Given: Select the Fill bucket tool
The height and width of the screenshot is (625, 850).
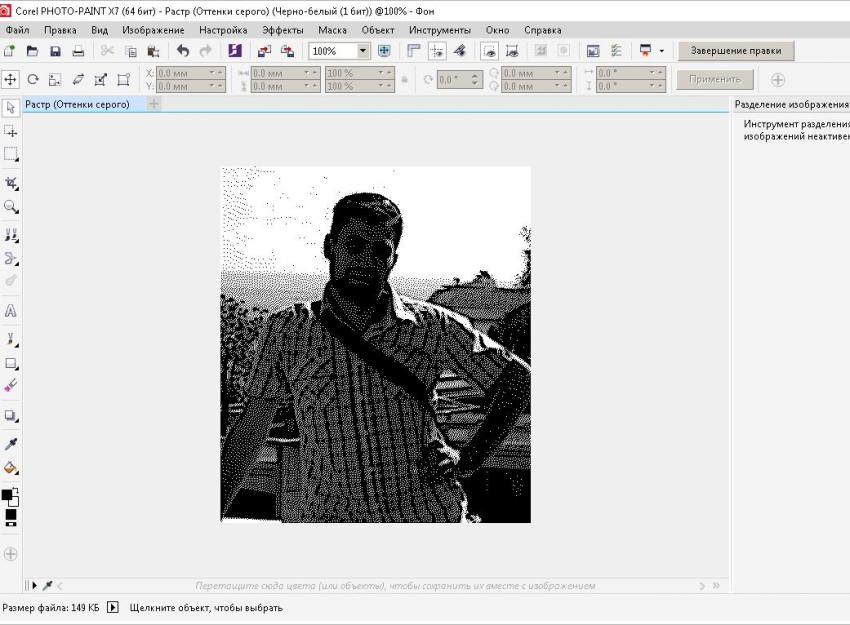Looking at the screenshot, I should pyautogui.click(x=11, y=467).
